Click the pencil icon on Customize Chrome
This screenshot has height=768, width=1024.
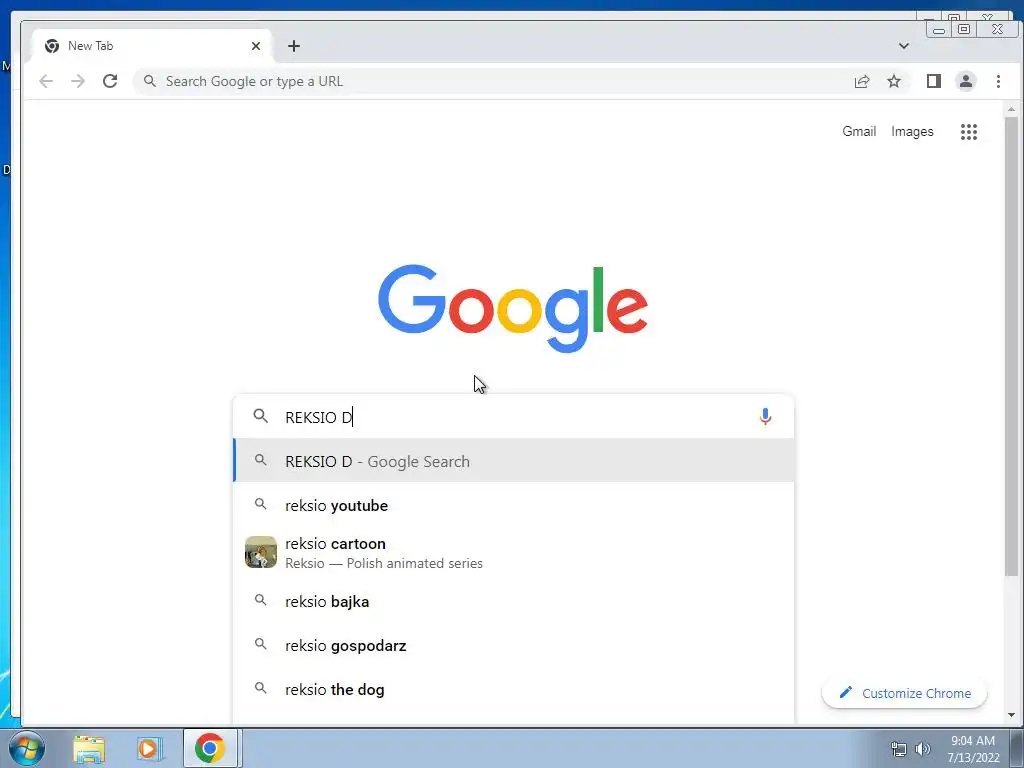(846, 692)
